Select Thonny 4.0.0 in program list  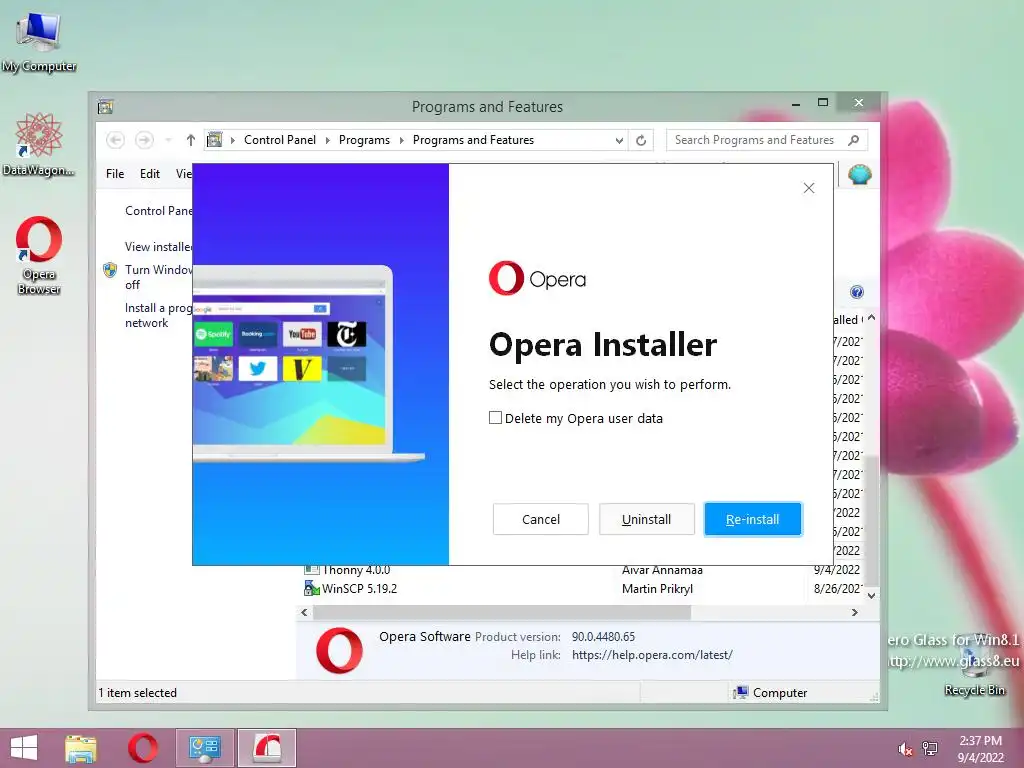[x=355, y=570]
